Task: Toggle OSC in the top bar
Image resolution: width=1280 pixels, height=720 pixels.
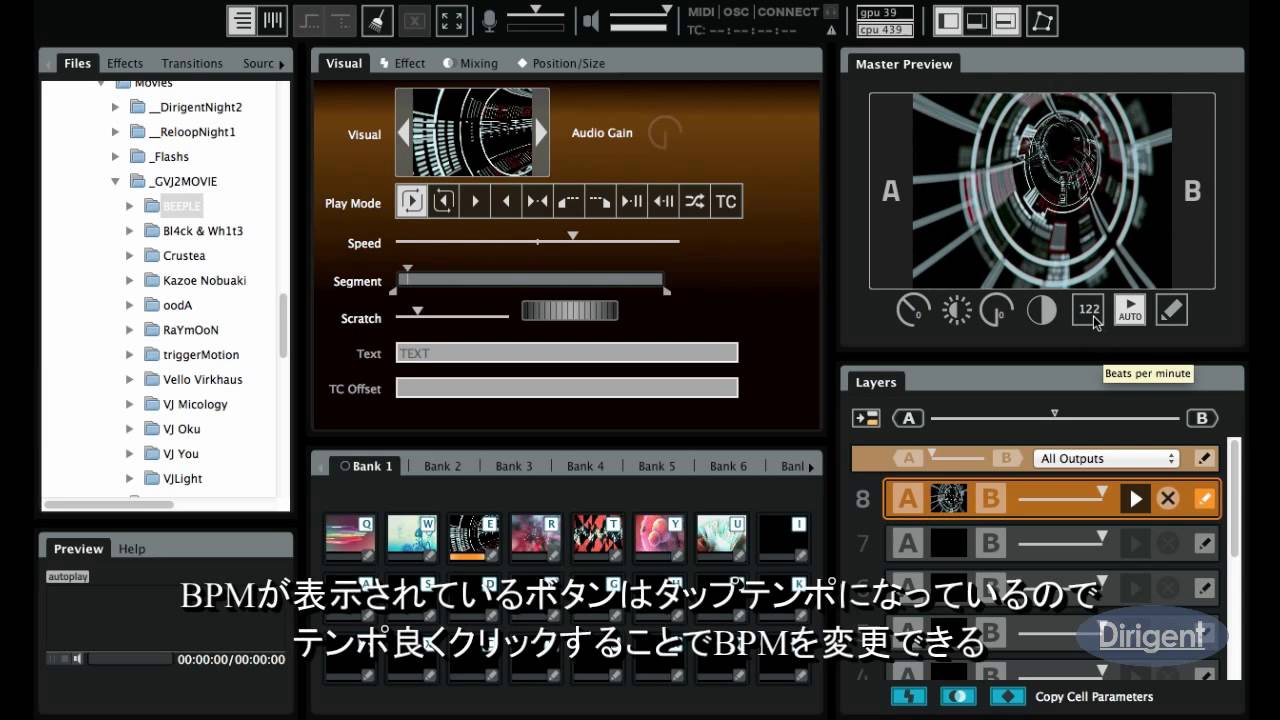Action: point(736,12)
